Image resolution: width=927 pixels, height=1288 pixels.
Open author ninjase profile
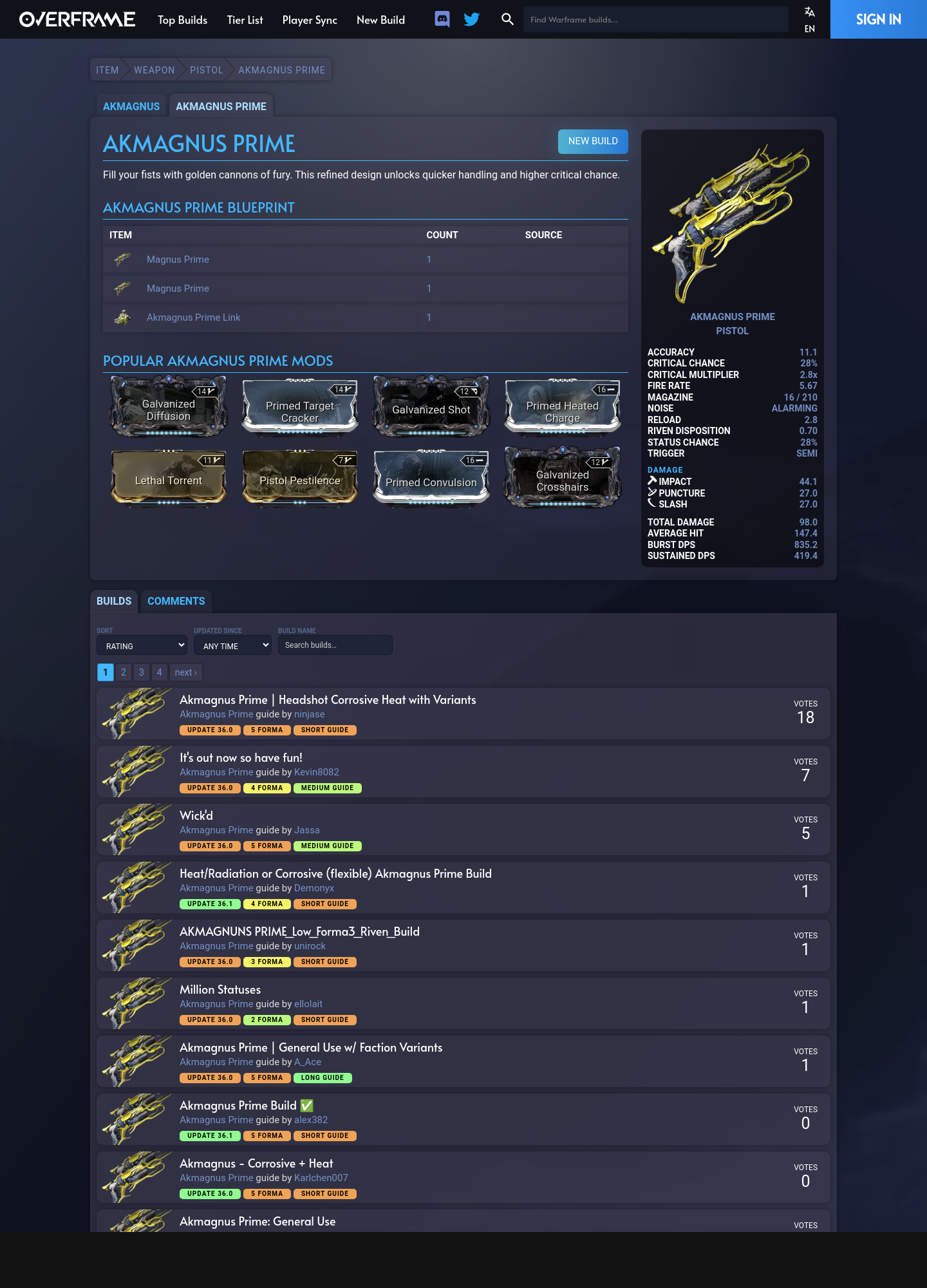click(309, 714)
